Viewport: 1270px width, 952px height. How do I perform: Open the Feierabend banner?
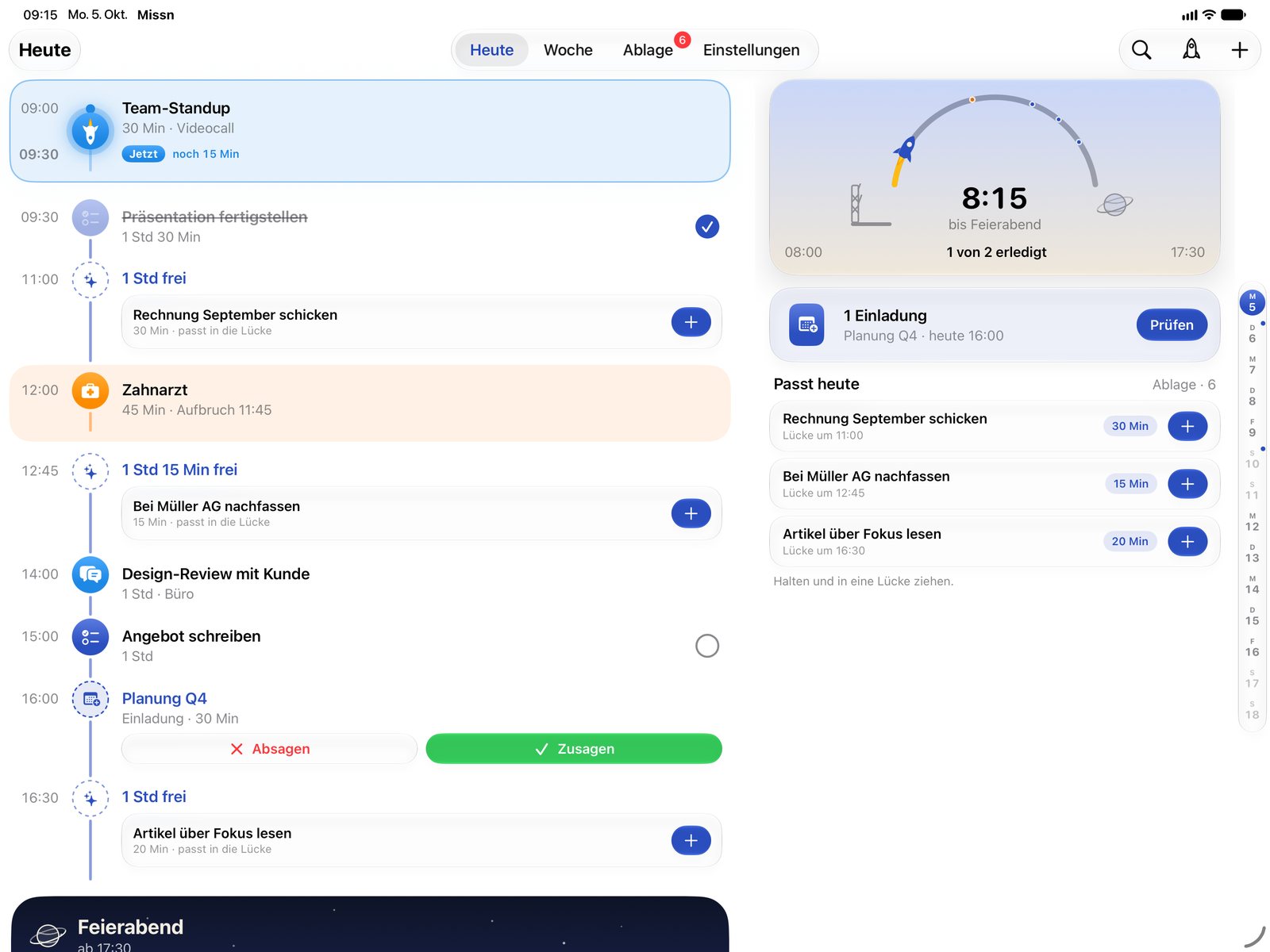click(370, 924)
